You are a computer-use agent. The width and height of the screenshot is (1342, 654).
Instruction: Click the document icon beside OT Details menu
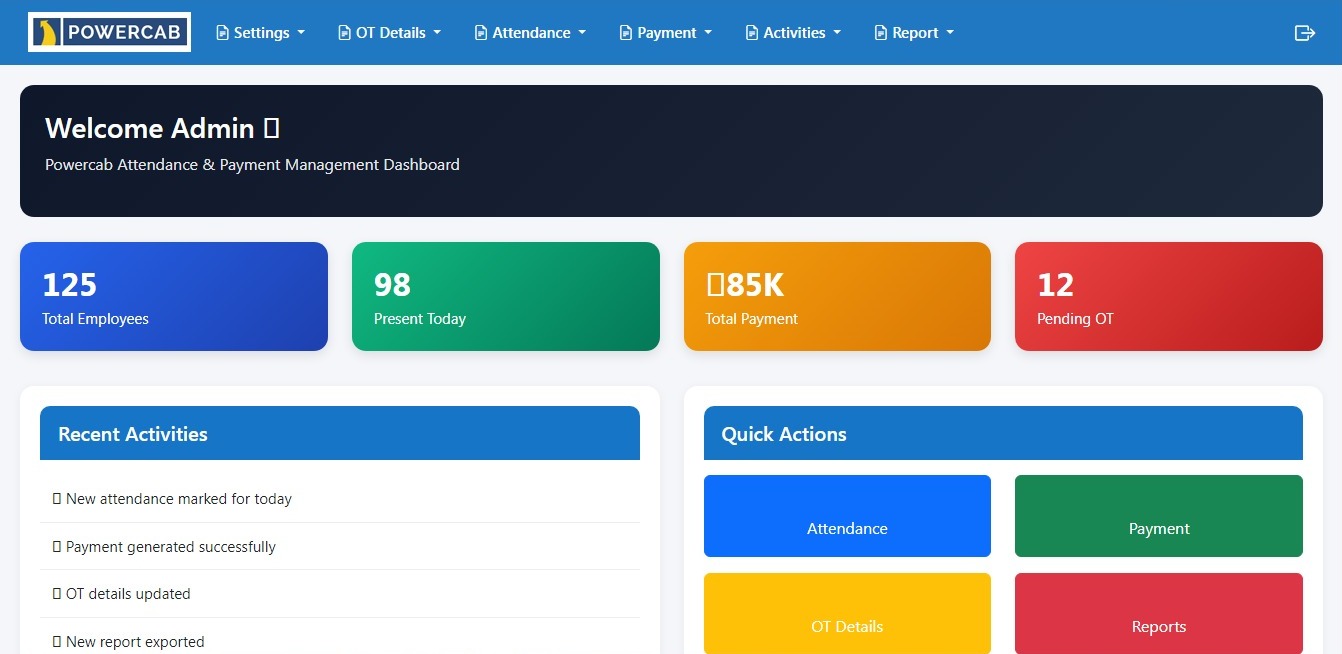pos(345,33)
